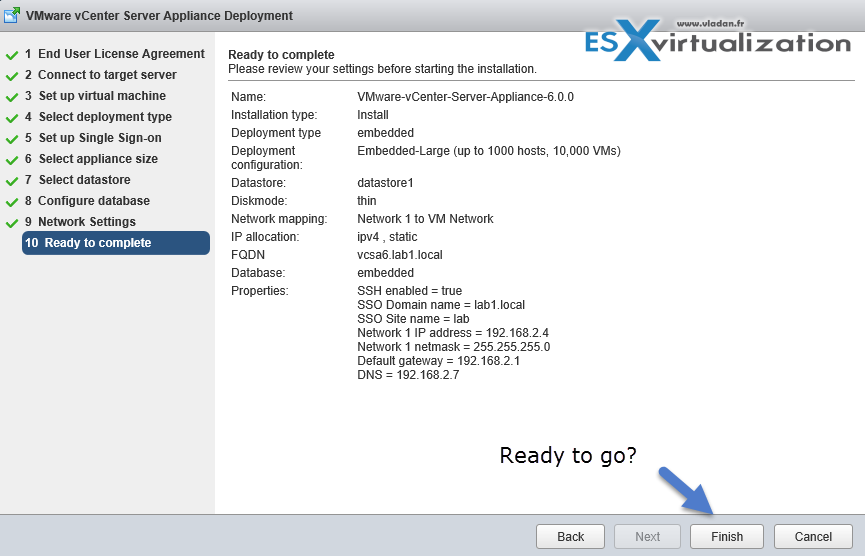Click appliance name VMware-vCenter-Server-Appliance-6.0.0

click(x=466, y=97)
